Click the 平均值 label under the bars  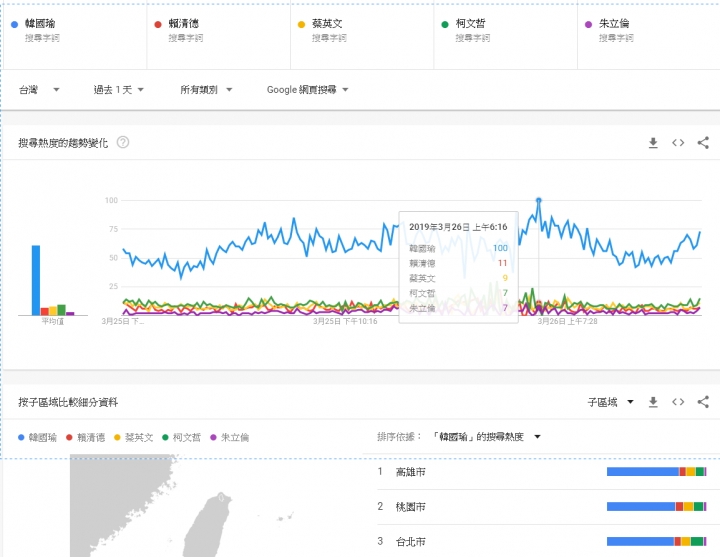pos(53,321)
